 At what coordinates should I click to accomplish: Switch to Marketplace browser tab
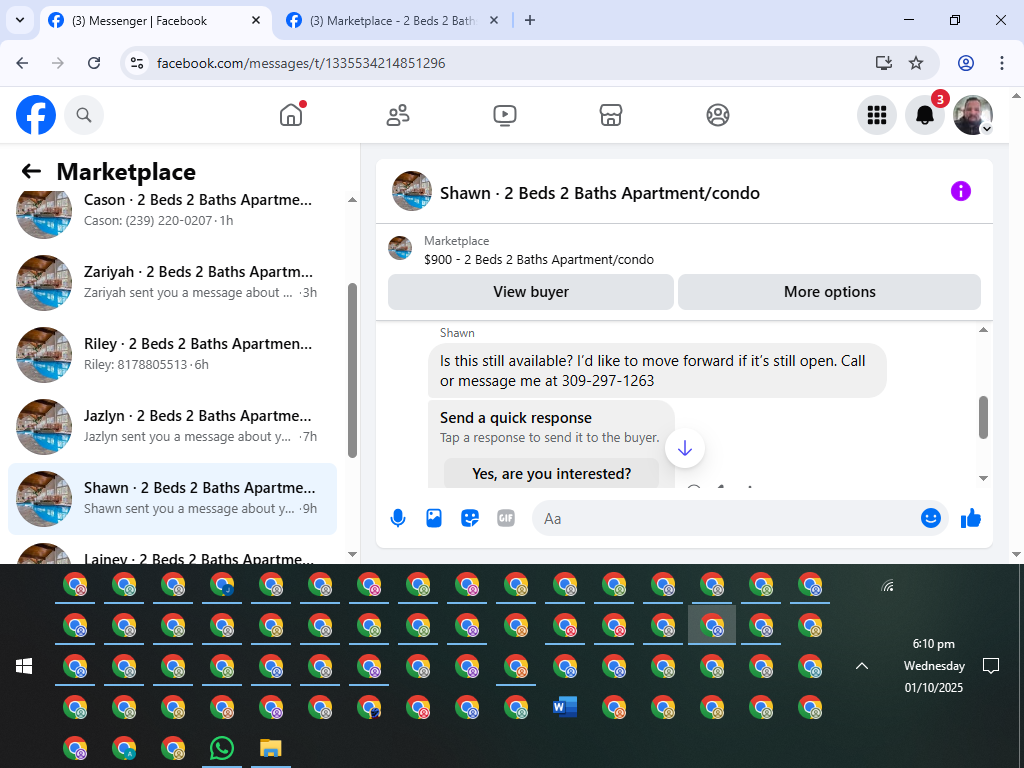(392, 21)
